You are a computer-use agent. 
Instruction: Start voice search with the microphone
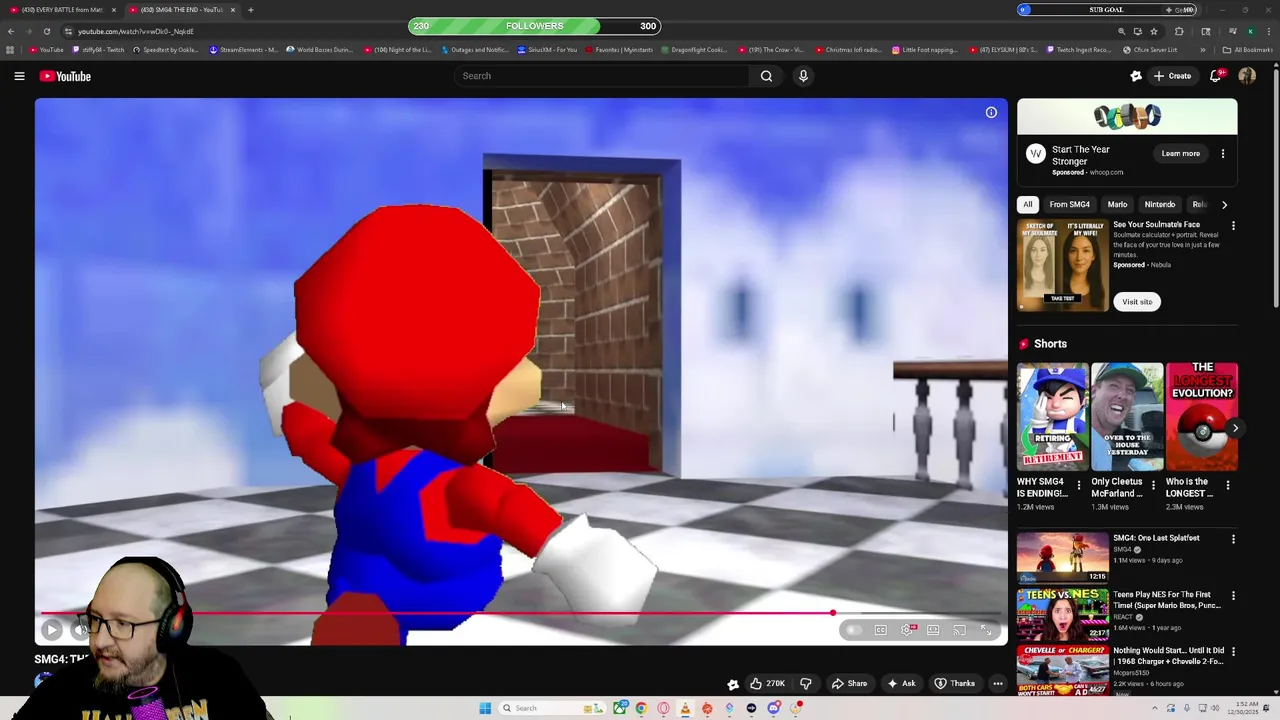click(x=803, y=76)
